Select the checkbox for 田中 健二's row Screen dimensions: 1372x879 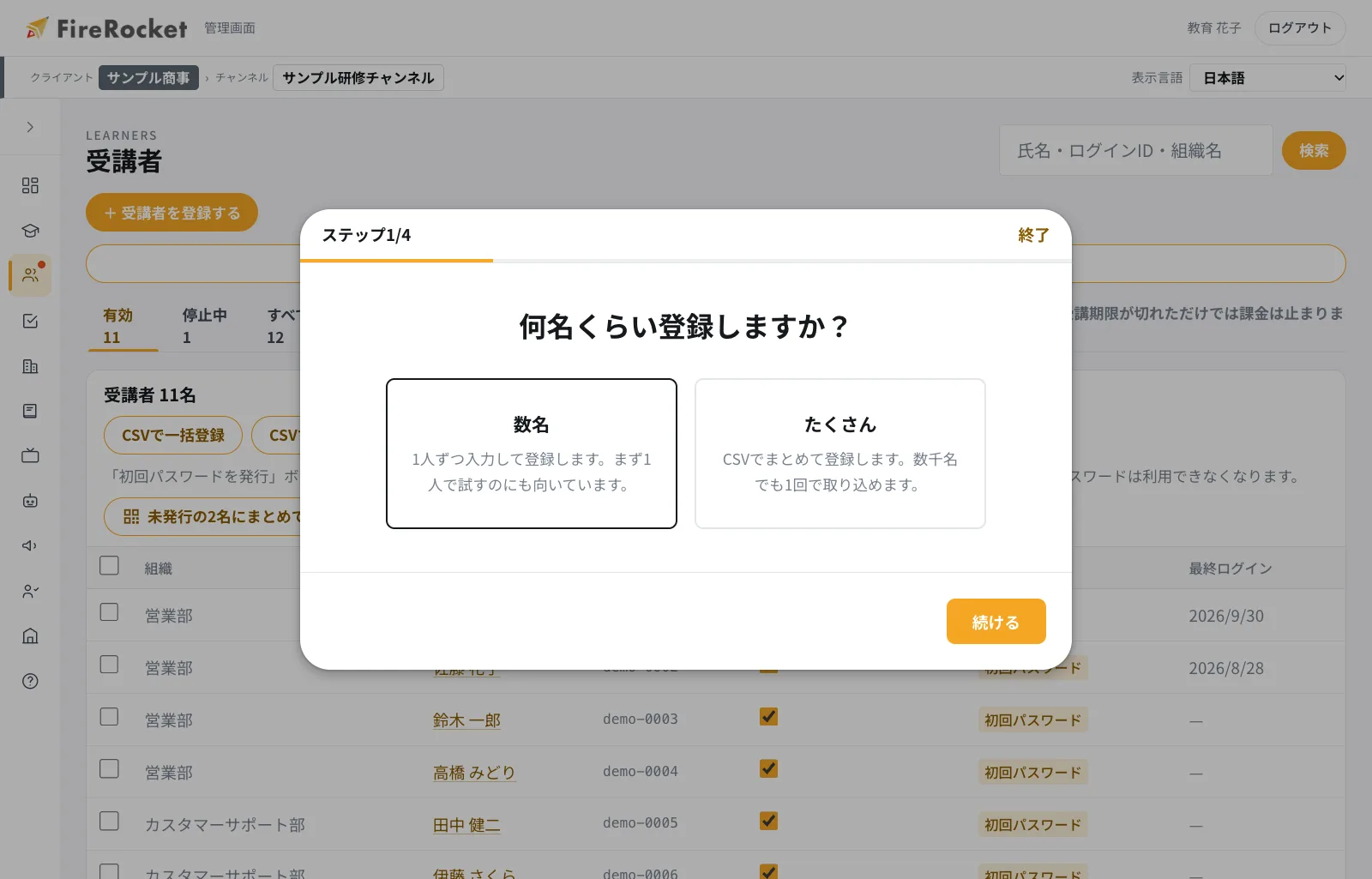[x=109, y=821]
